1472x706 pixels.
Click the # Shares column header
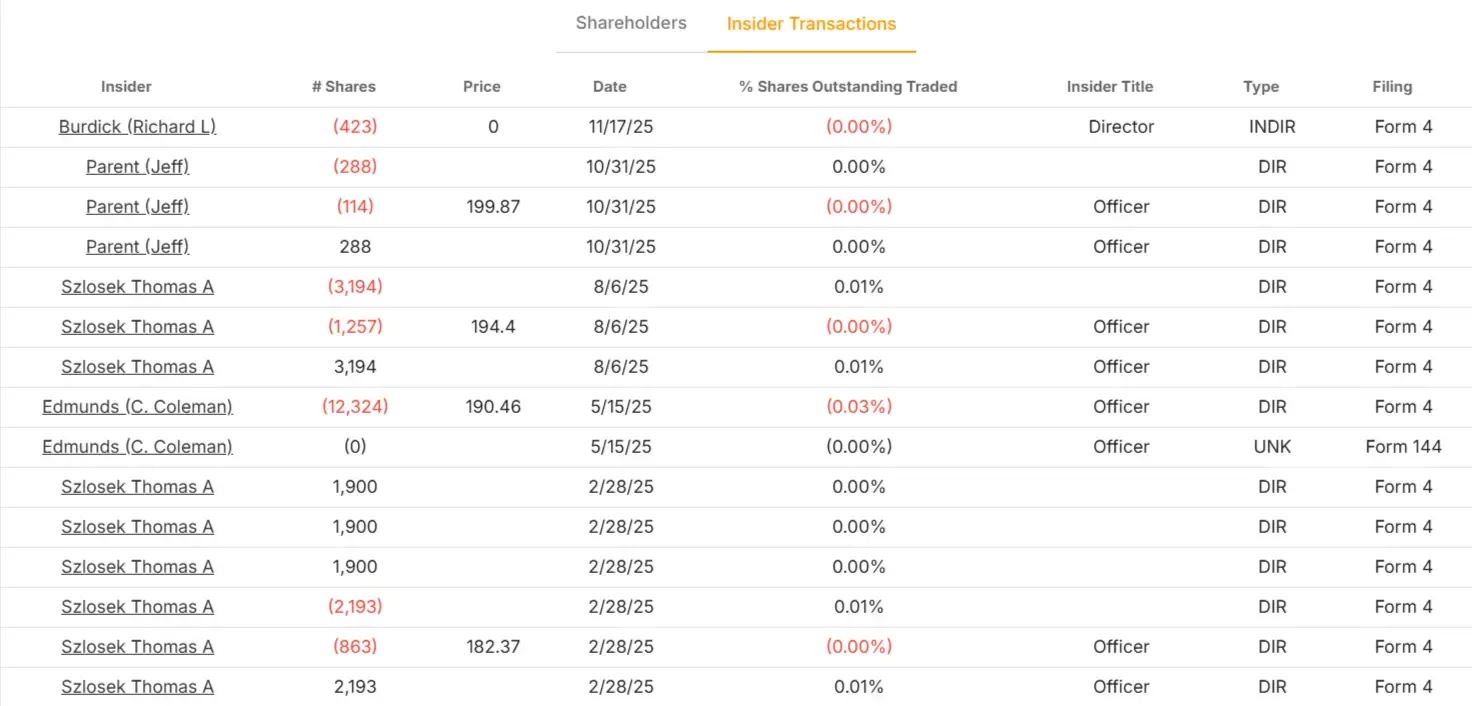coord(343,87)
